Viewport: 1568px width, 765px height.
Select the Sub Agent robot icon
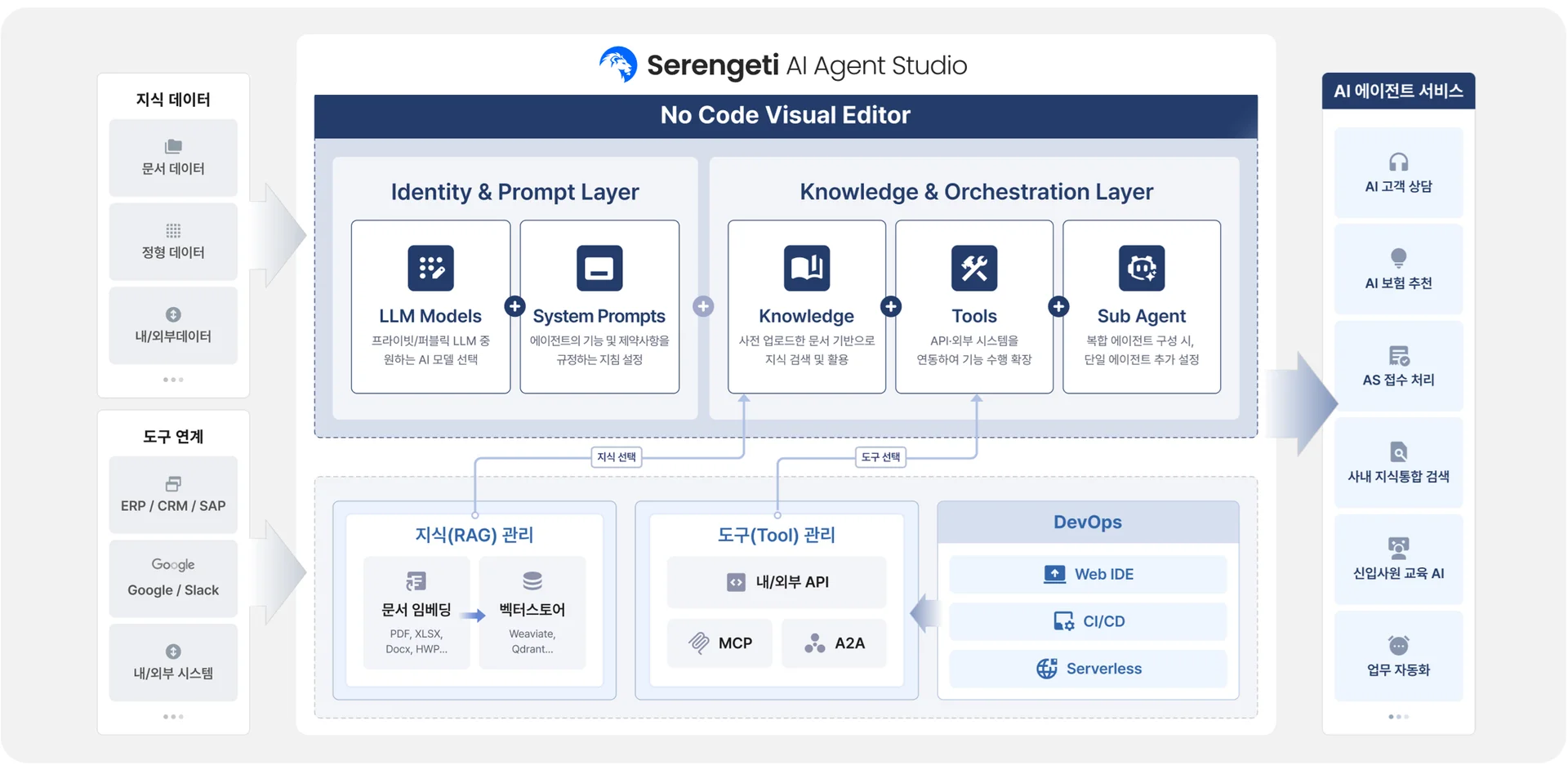pyautogui.click(x=1141, y=268)
